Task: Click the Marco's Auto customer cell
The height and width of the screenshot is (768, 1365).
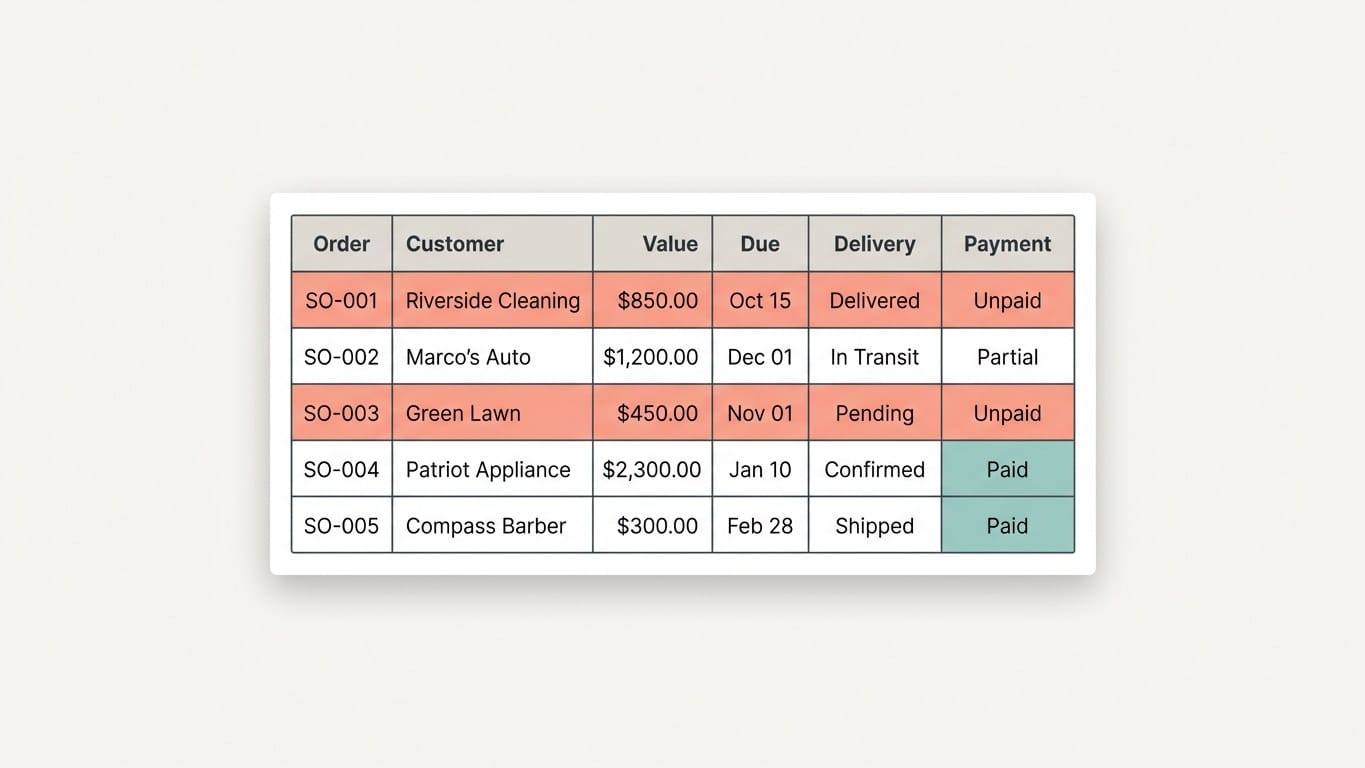Action: [x=492, y=356]
